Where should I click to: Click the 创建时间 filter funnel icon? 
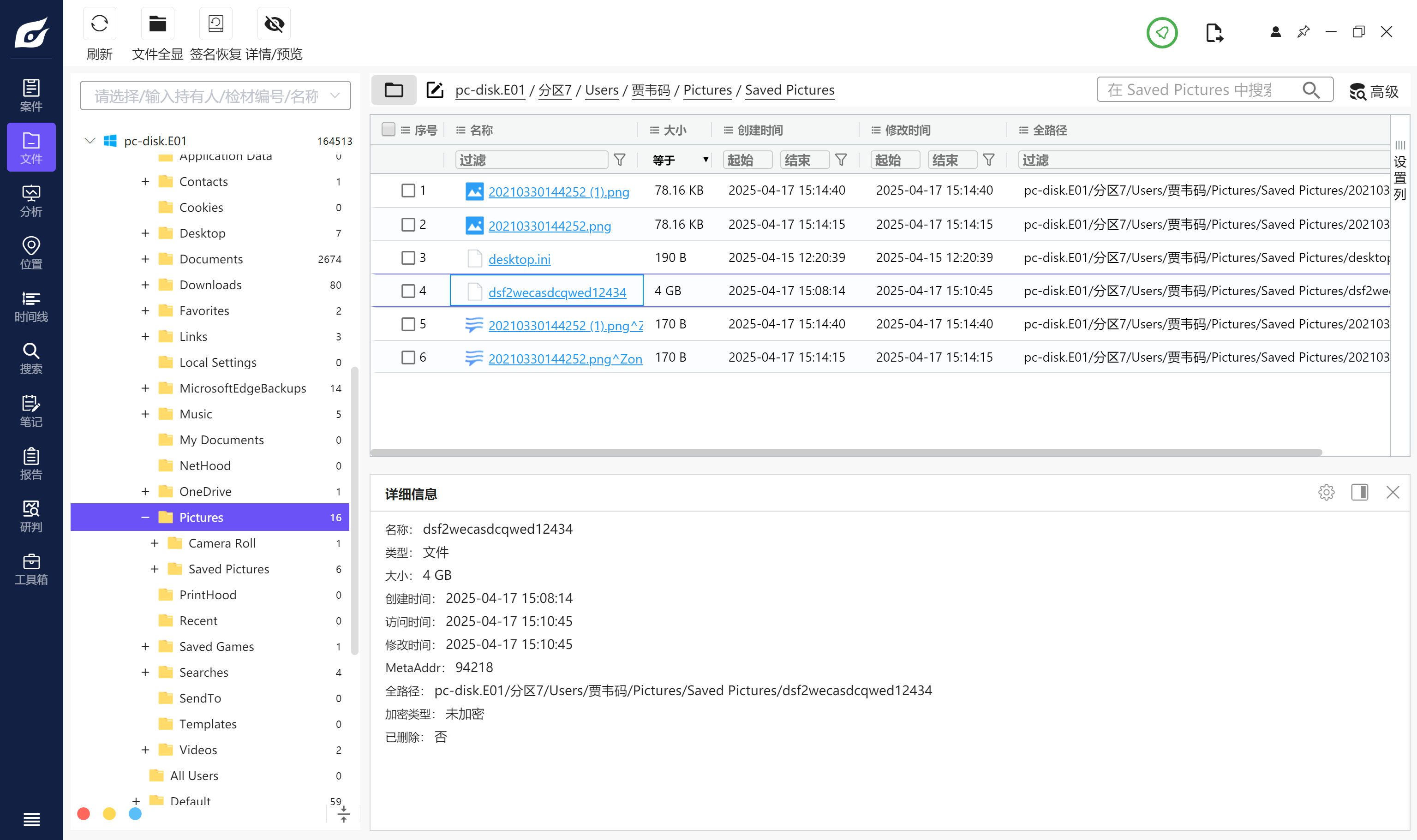pyautogui.click(x=841, y=160)
